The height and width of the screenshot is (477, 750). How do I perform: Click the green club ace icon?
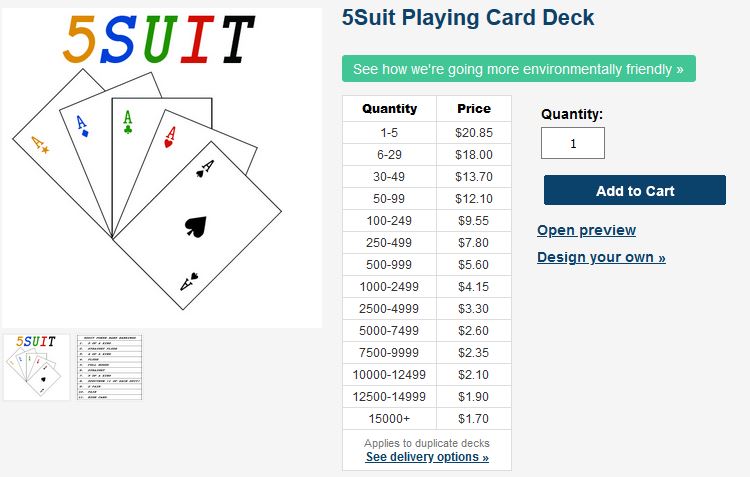[128, 122]
